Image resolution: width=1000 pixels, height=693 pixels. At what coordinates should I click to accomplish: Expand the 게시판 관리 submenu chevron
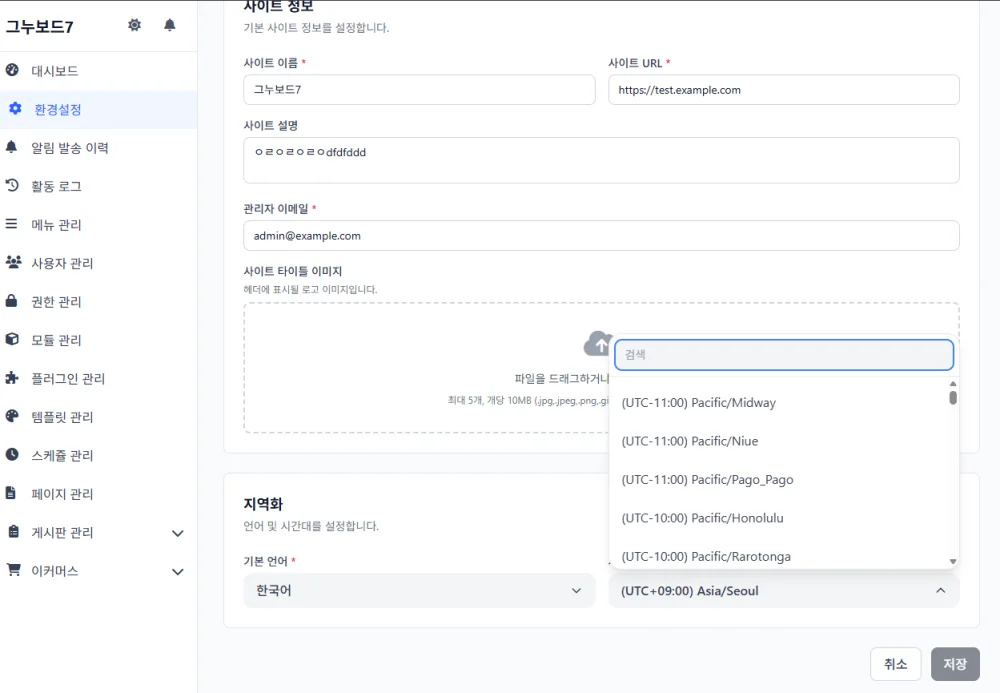click(178, 533)
